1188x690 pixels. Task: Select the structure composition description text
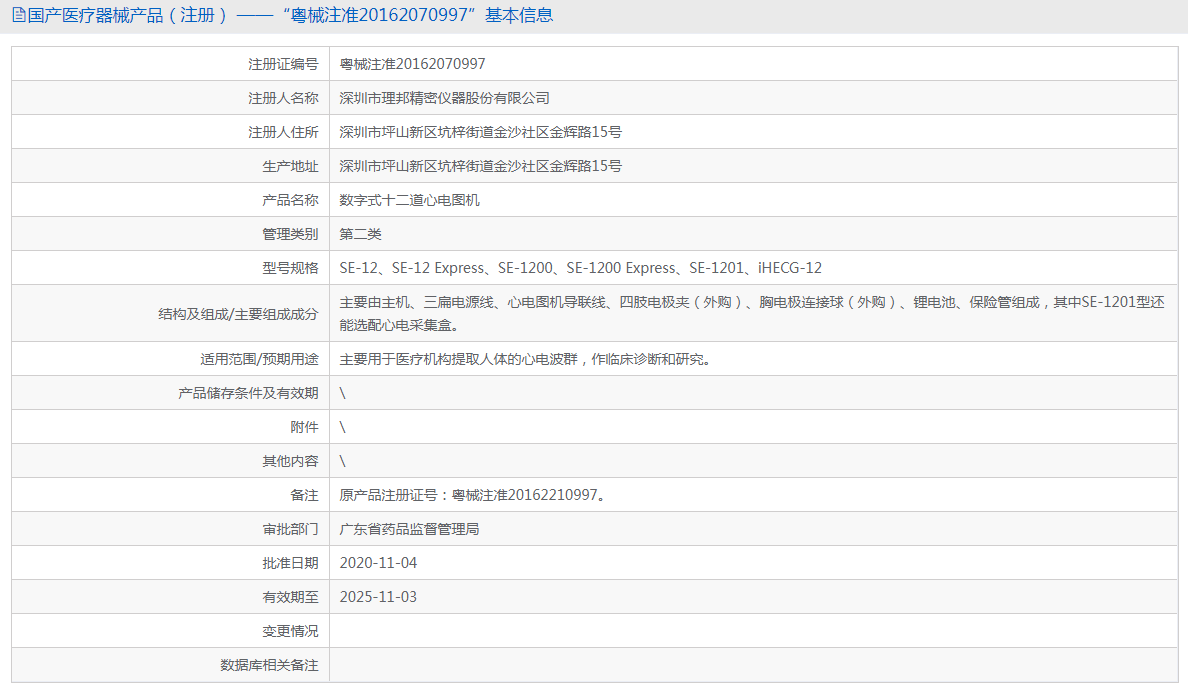pyautogui.click(x=750, y=313)
